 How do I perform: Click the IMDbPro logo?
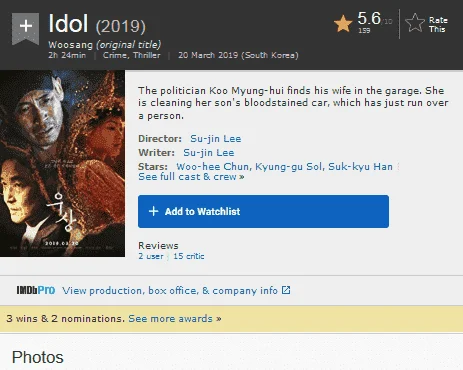click(36, 290)
